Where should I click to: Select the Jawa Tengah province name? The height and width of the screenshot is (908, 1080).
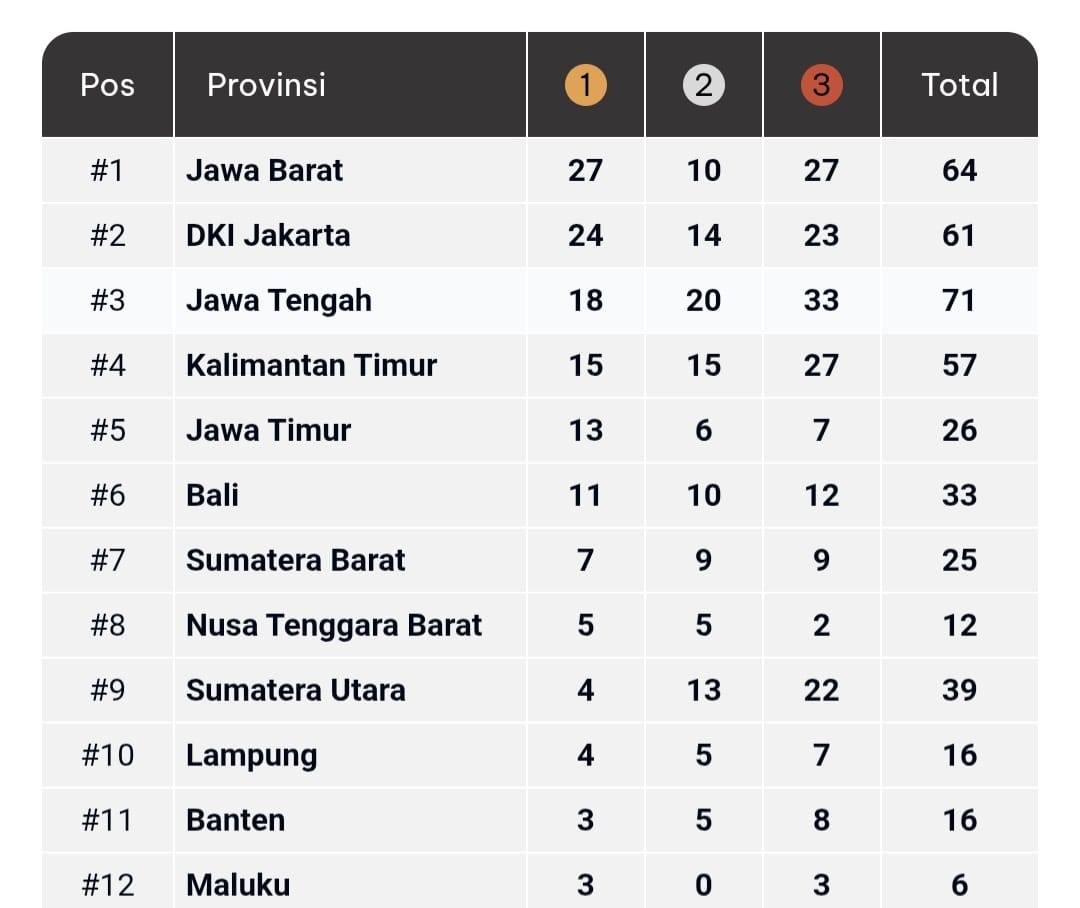pyautogui.click(x=279, y=301)
